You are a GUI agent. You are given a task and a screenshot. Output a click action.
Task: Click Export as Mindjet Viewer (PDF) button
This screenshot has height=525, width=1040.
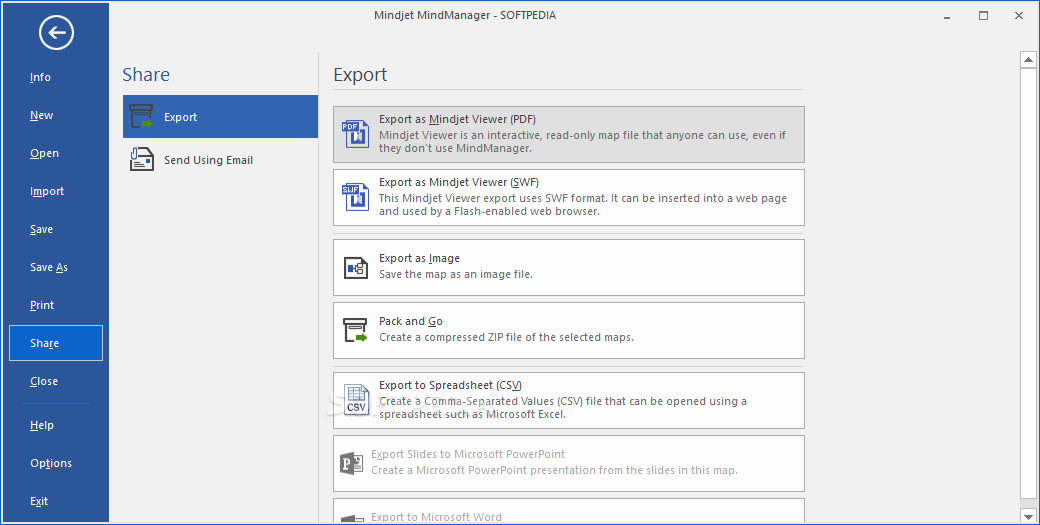[568, 135]
